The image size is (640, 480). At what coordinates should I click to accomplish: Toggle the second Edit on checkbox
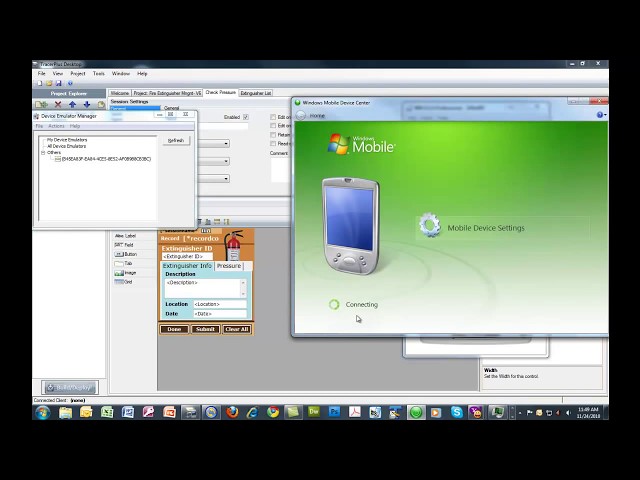tap(273, 126)
